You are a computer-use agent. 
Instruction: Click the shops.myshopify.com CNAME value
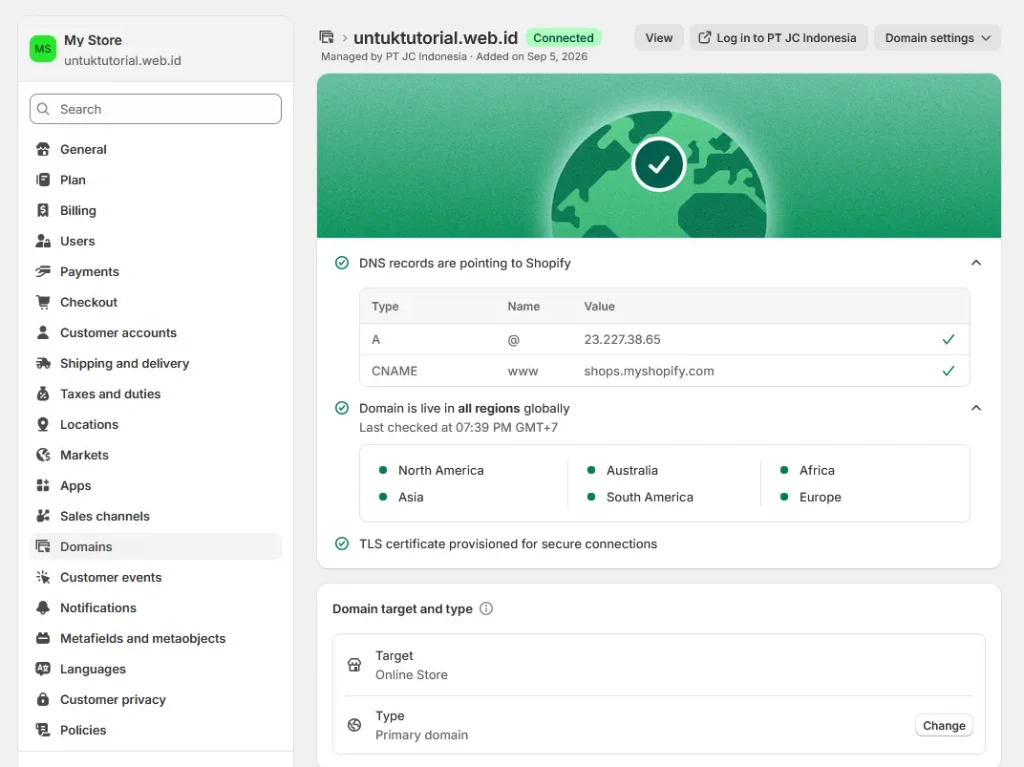[648, 371]
